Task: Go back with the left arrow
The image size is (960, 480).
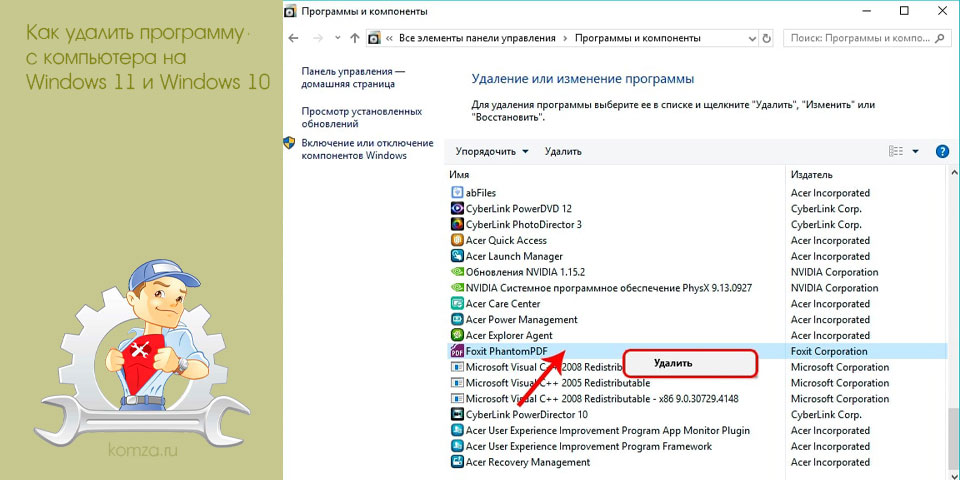Action: (x=293, y=38)
